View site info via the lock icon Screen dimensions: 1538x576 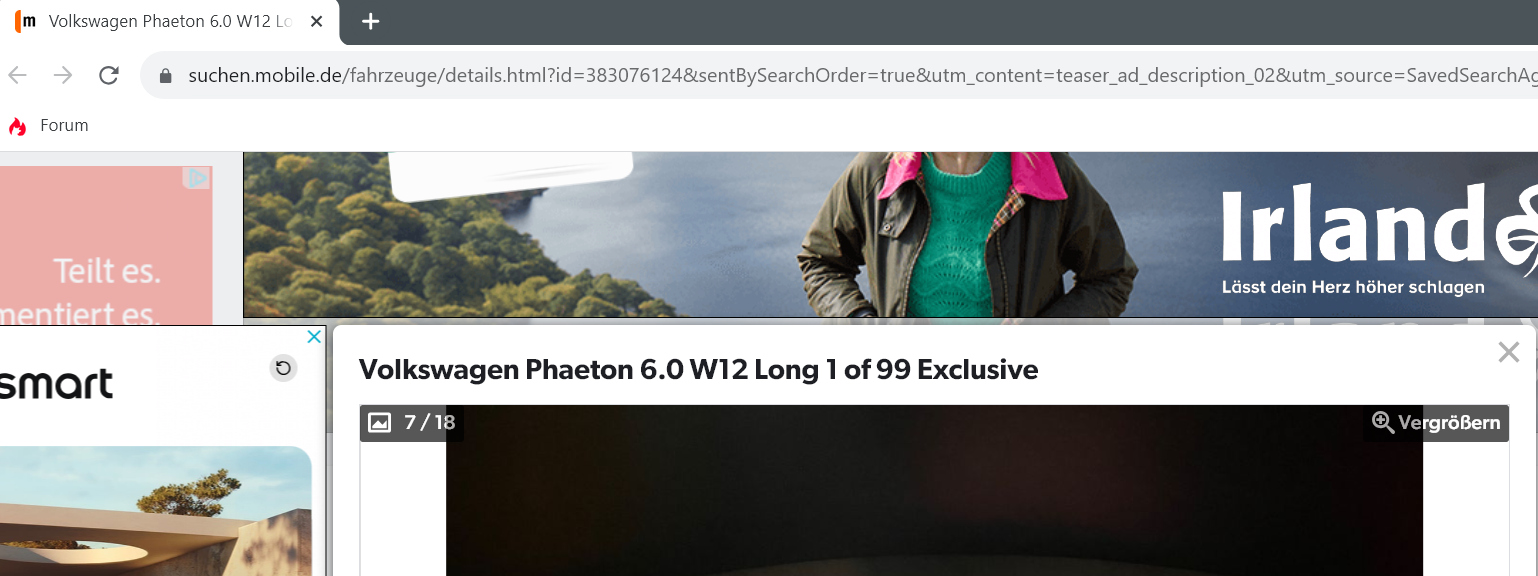pos(166,76)
